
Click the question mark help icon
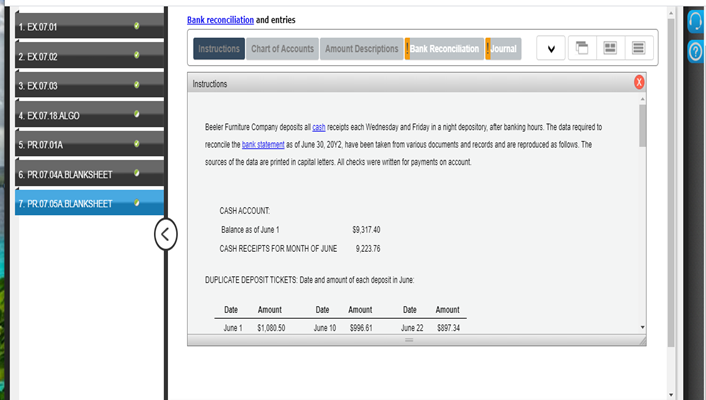coord(696,51)
